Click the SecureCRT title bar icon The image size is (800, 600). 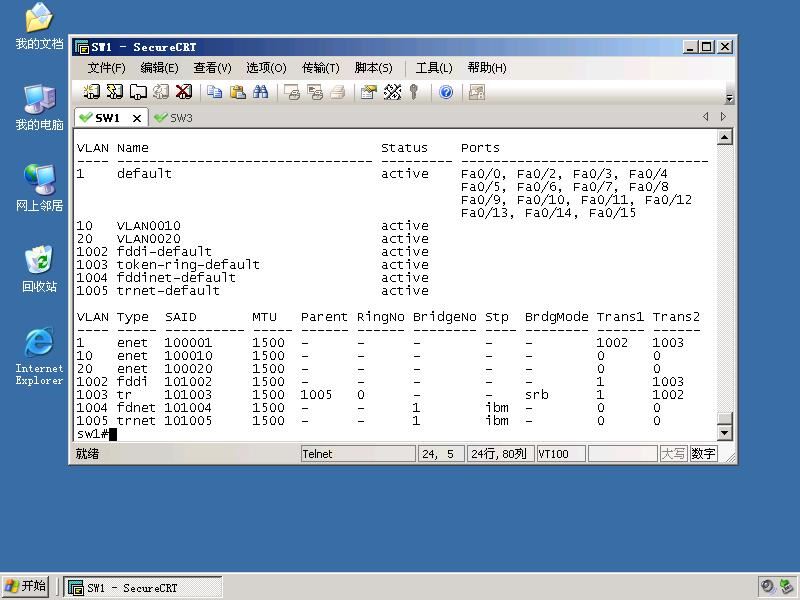point(82,47)
